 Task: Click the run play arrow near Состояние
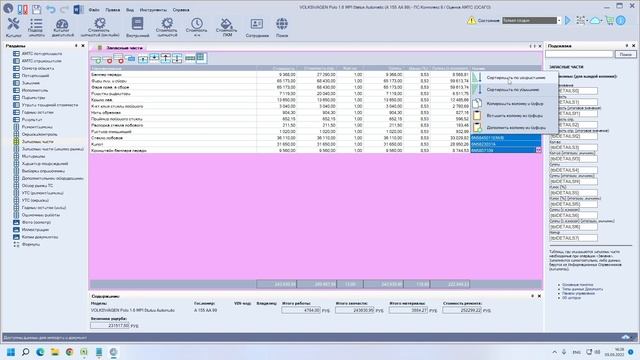pos(567,20)
